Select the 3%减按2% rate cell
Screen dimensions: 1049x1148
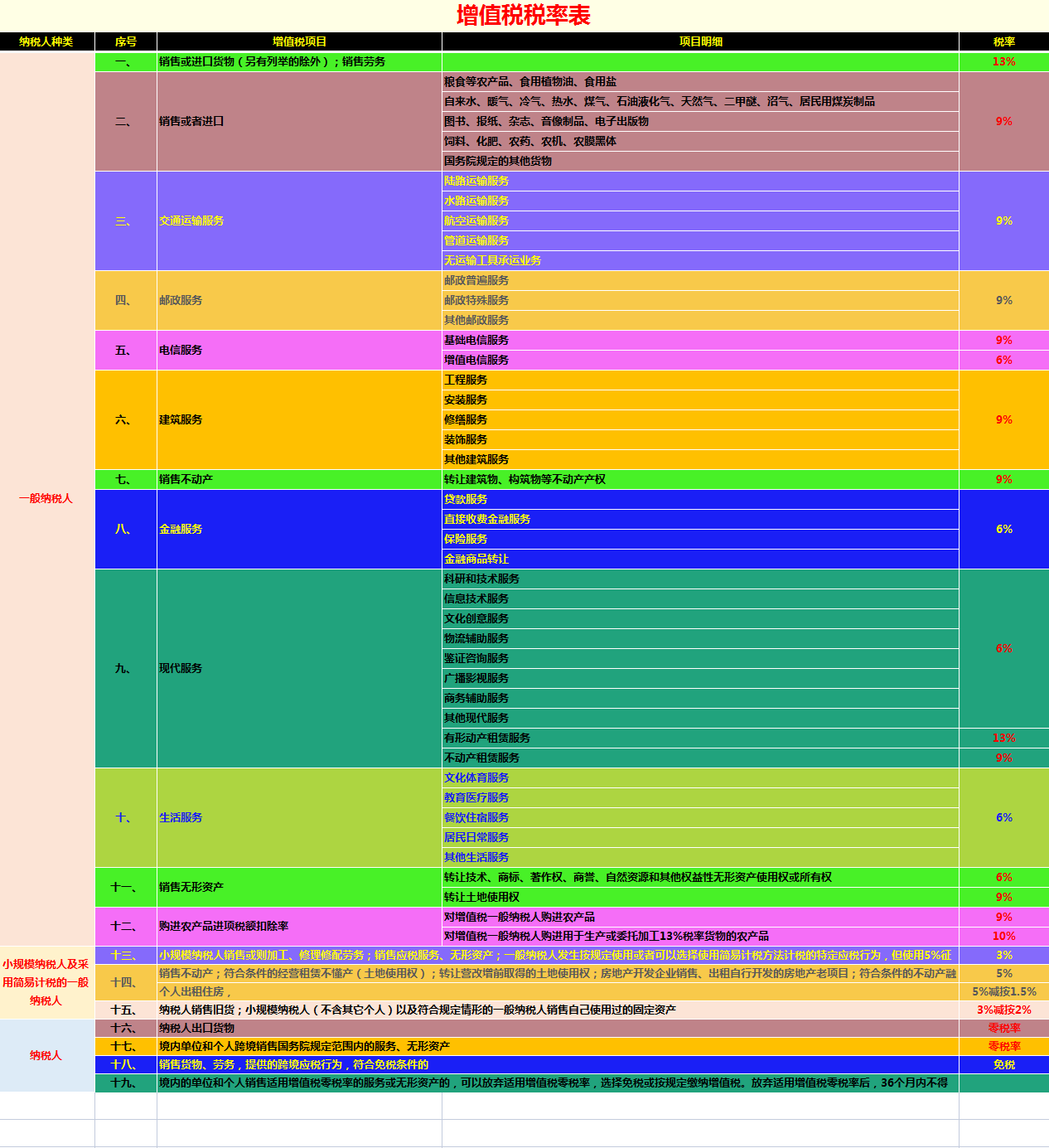pyautogui.click(x=1003, y=1010)
